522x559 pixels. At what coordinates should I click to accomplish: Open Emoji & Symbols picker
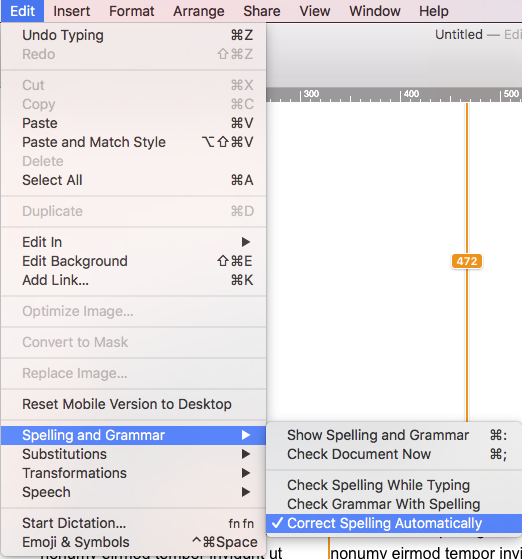133,542
